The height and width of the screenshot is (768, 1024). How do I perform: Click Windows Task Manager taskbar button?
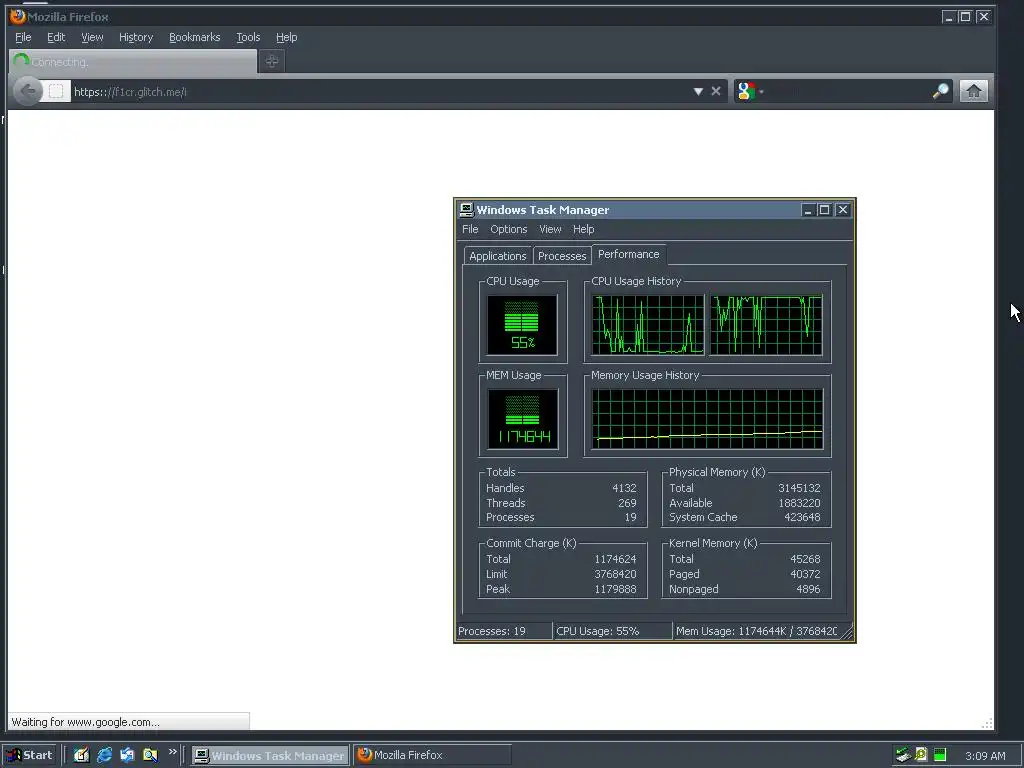[x=270, y=756]
